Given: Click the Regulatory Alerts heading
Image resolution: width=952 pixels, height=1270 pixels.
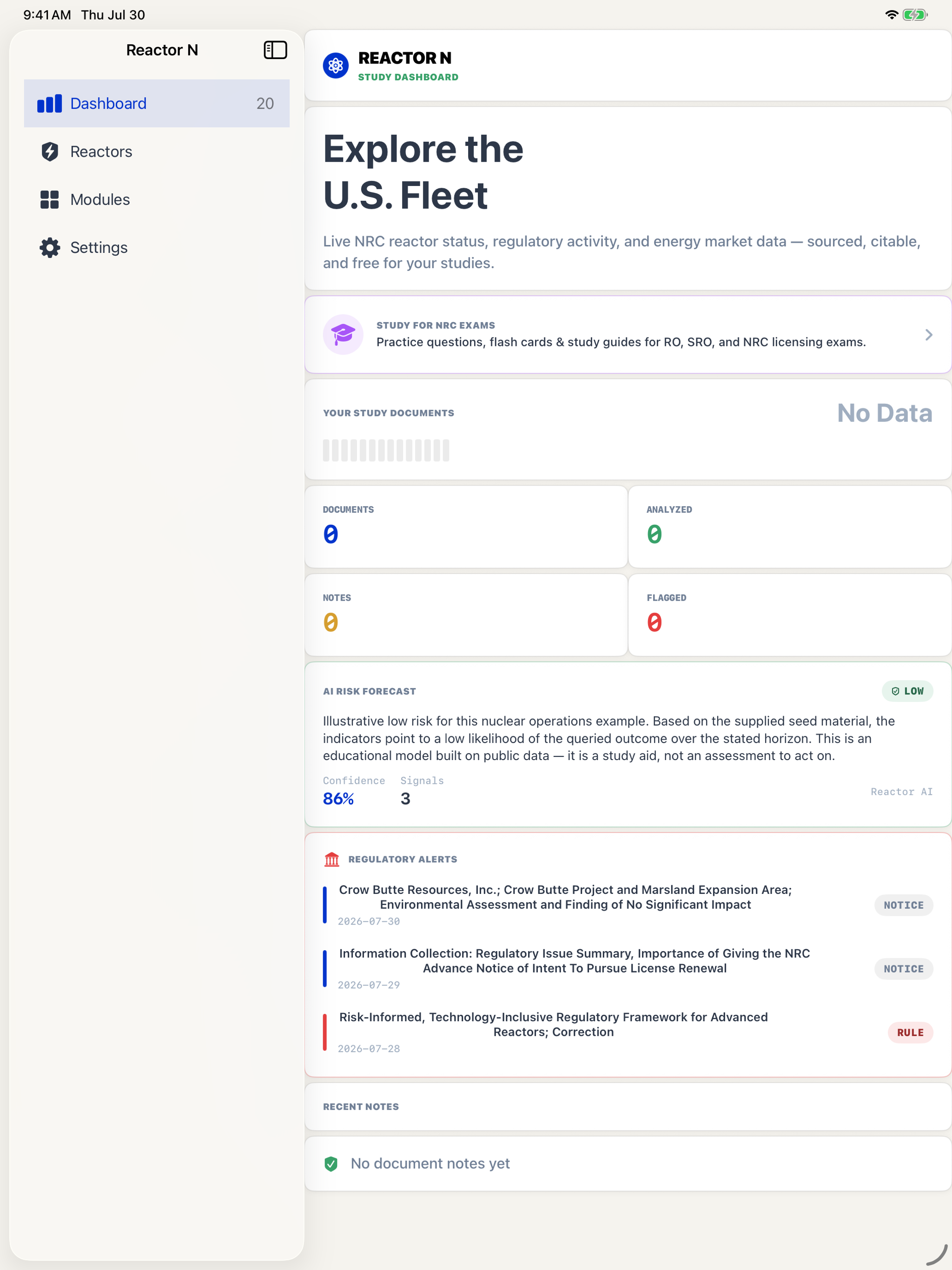Looking at the screenshot, I should coord(403,859).
